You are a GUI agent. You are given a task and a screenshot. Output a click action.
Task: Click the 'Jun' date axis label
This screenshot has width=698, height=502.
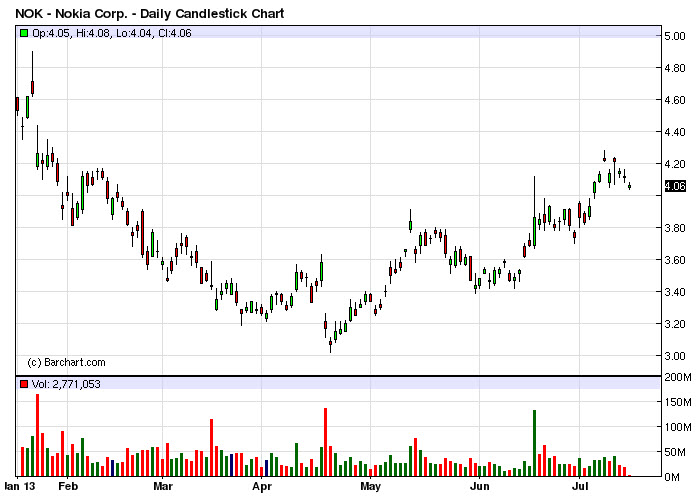point(480,486)
